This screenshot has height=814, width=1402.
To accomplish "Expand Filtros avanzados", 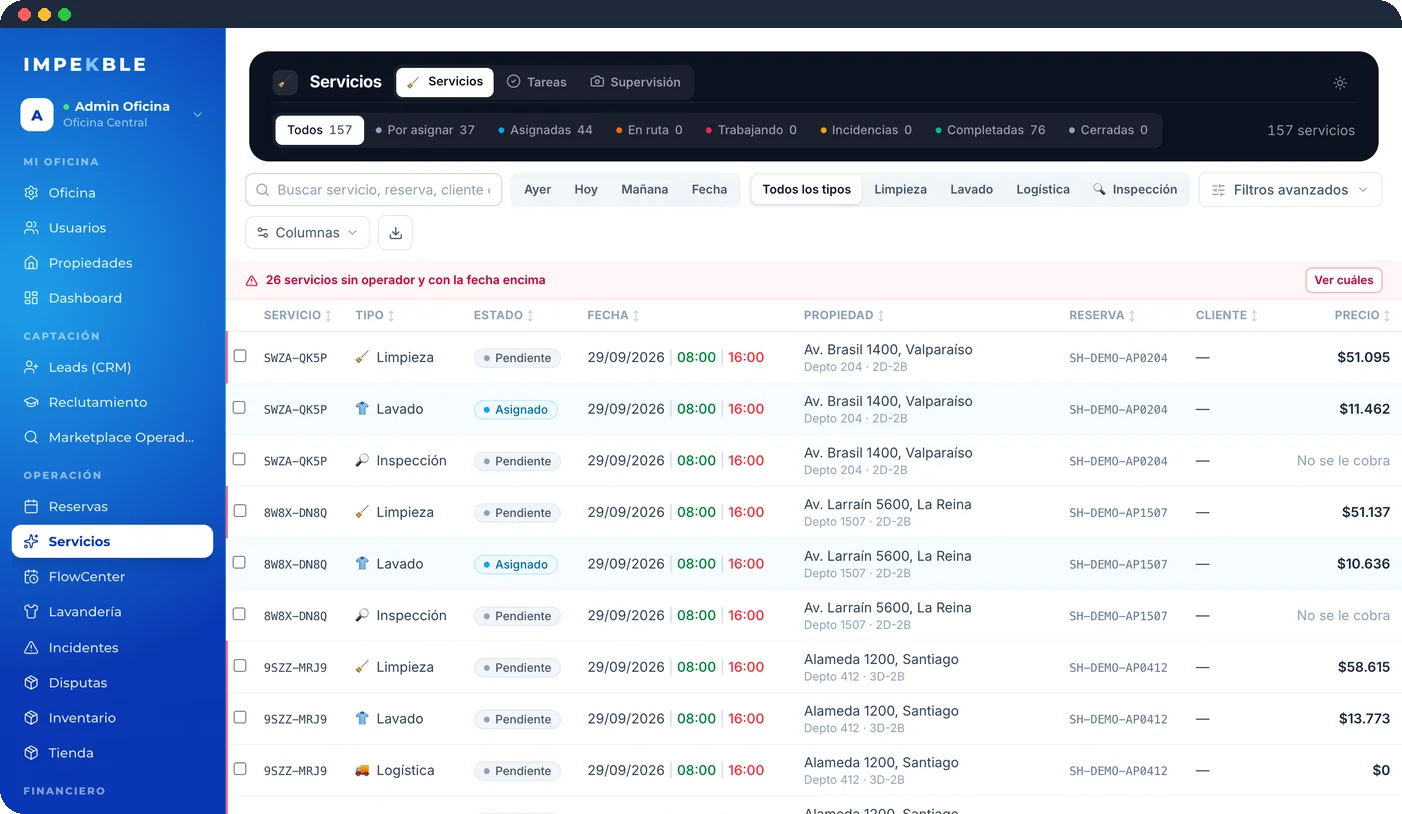I will (1290, 190).
